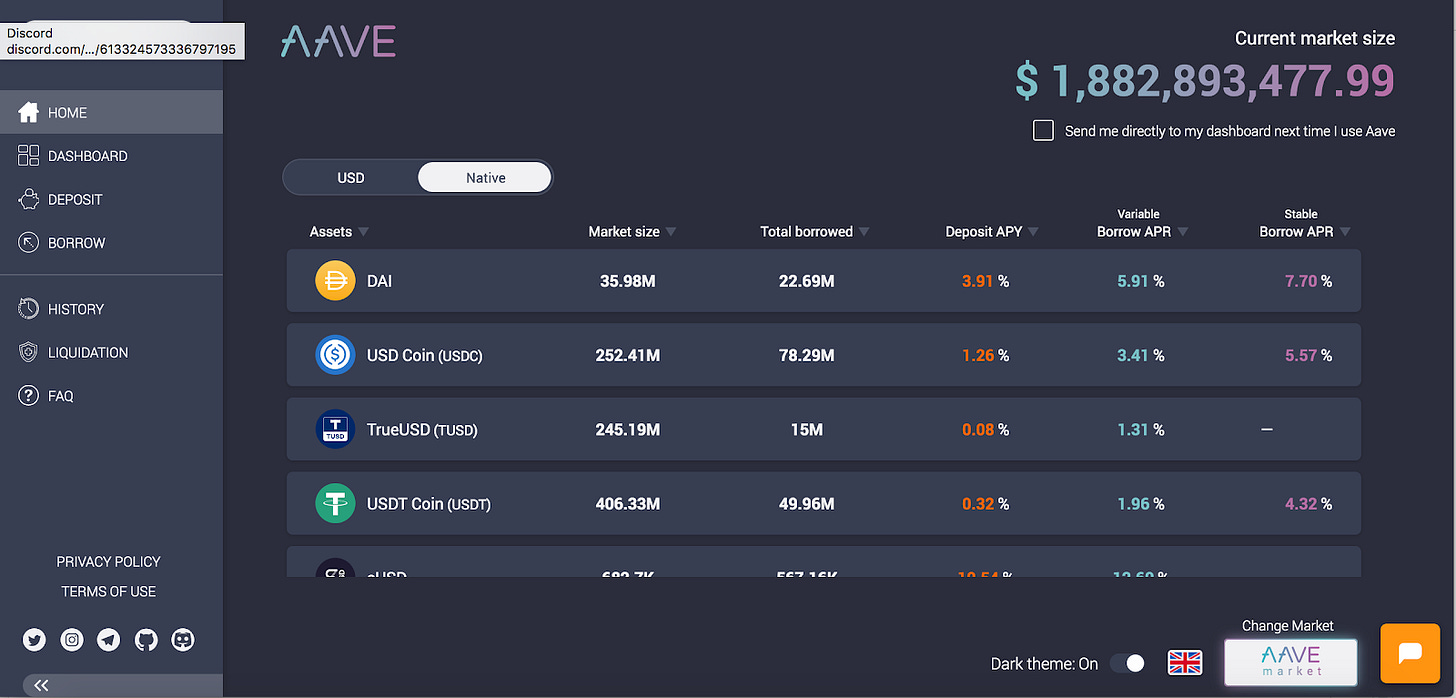The height and width of the screenshot is (698, 1456).
Task: Click the Home house icon
Action: pyautogui.click(x=29, y=112)
